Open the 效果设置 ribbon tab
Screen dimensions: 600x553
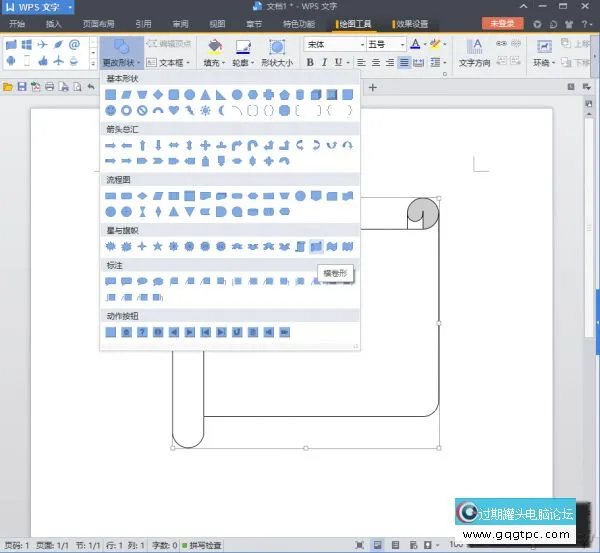coord(410,23)
